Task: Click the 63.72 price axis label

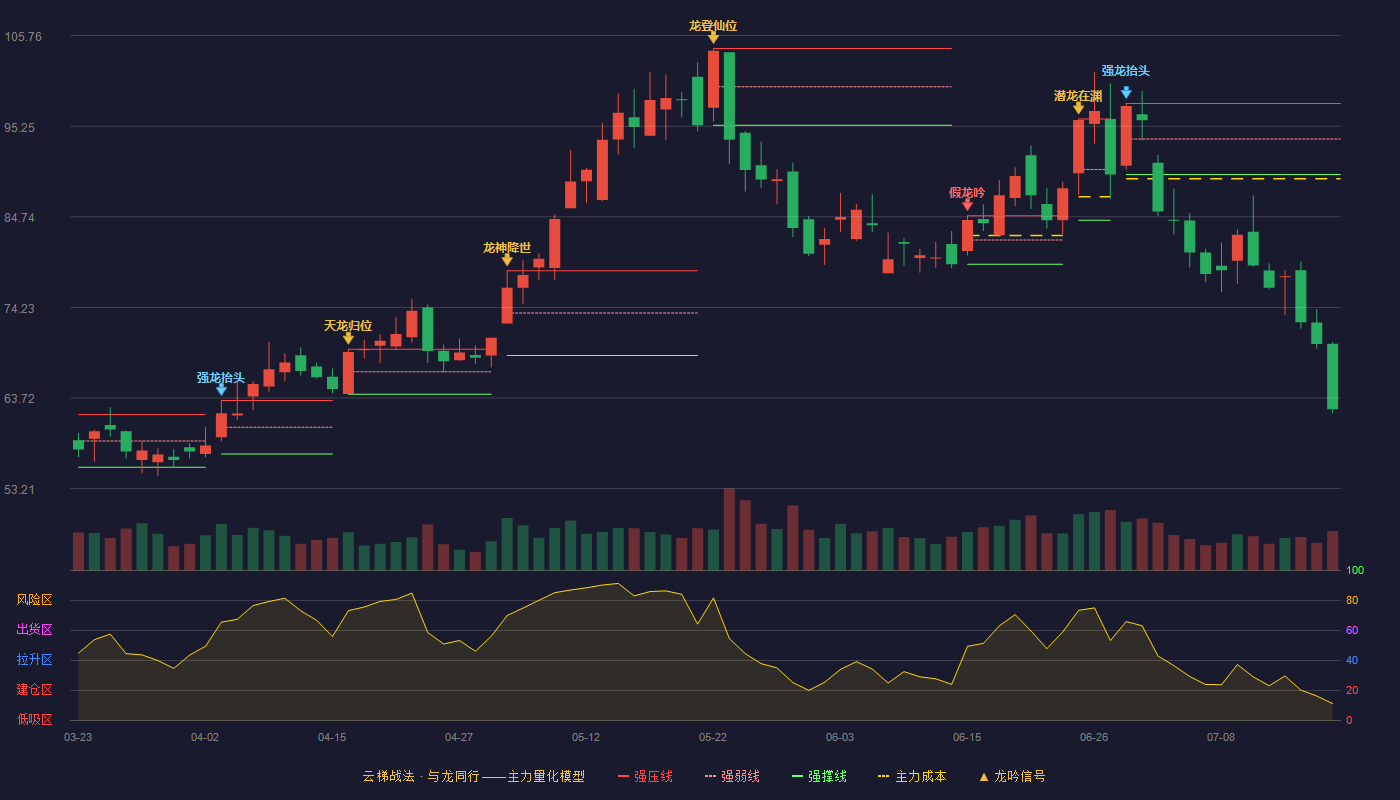Action: tap(20, 399)
